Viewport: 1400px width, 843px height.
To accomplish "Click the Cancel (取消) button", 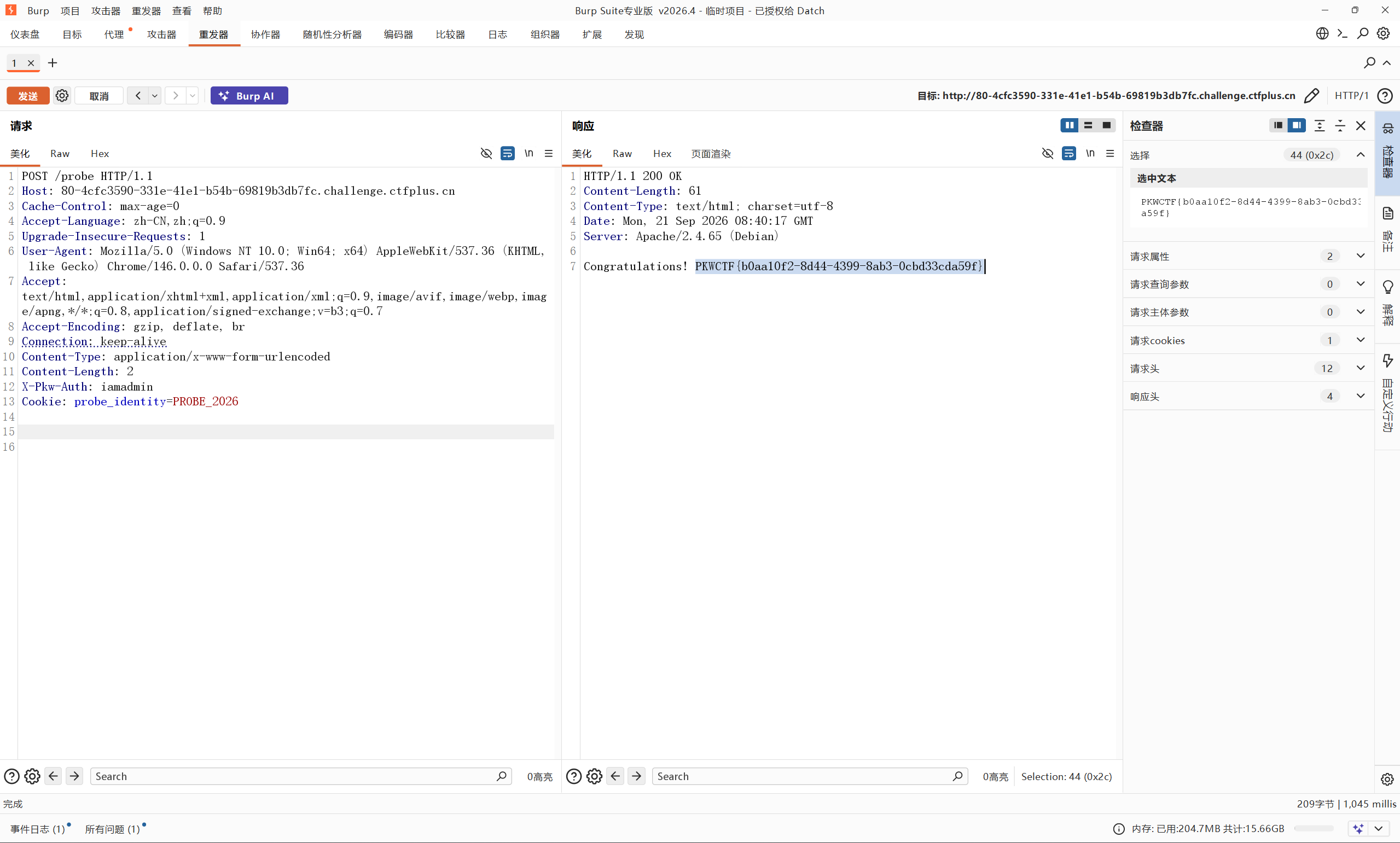I will [x=99, y=96].
